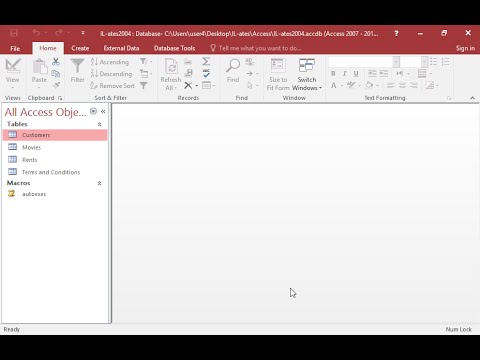Toggle Italic text formatting
This screenshot has width=480, height=360.
pyautogui.click(x=345, y=73)
